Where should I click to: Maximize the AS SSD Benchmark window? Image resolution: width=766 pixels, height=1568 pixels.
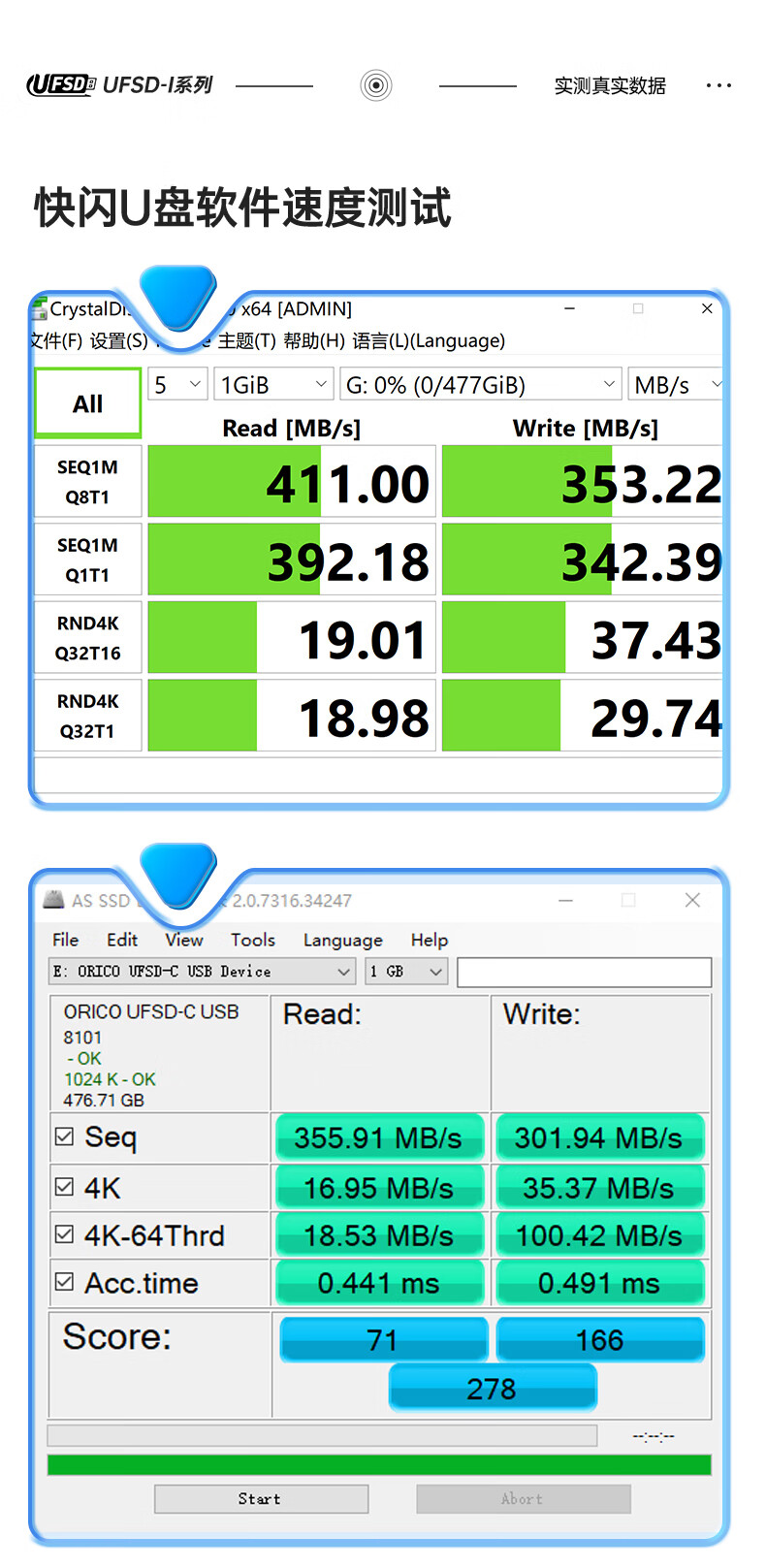click(628, 900)
